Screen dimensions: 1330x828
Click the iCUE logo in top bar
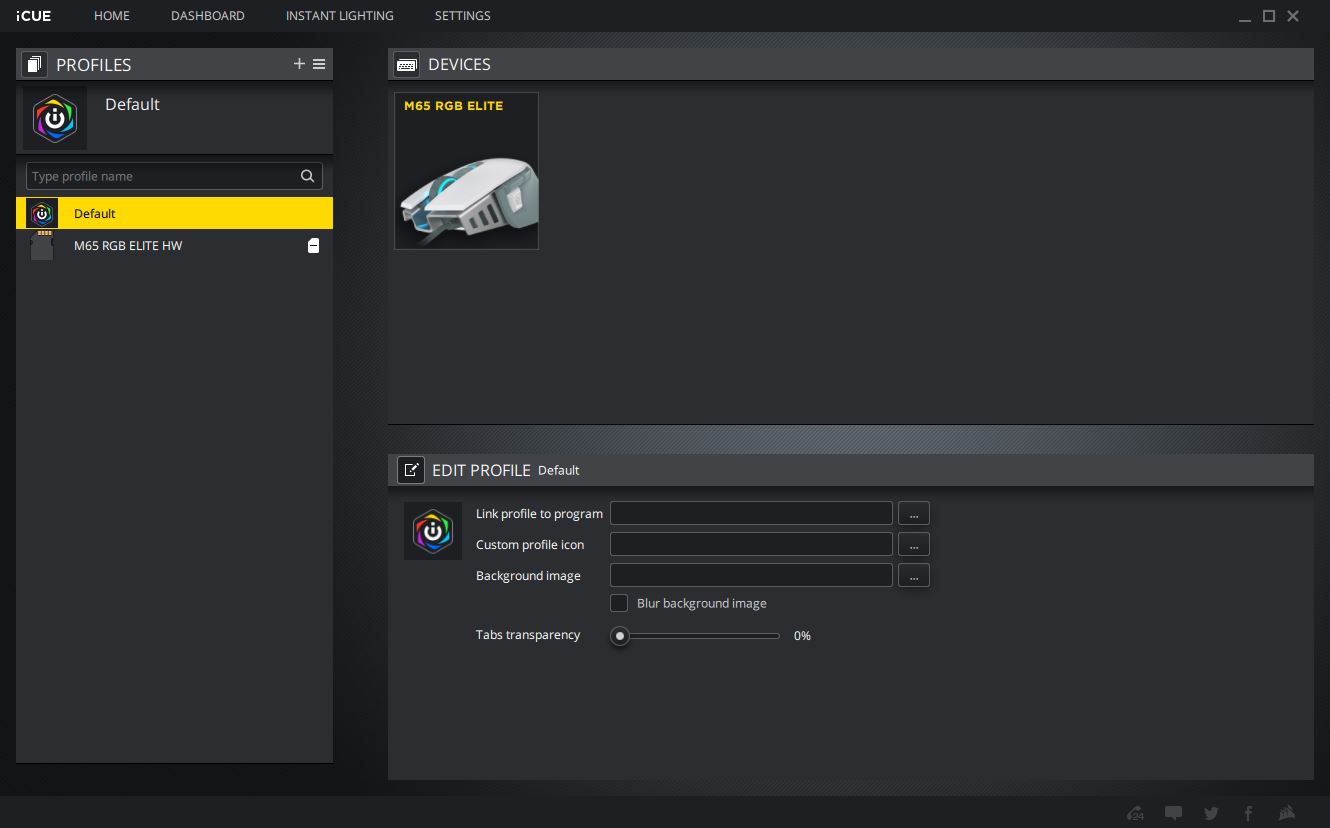pos(34,16)
